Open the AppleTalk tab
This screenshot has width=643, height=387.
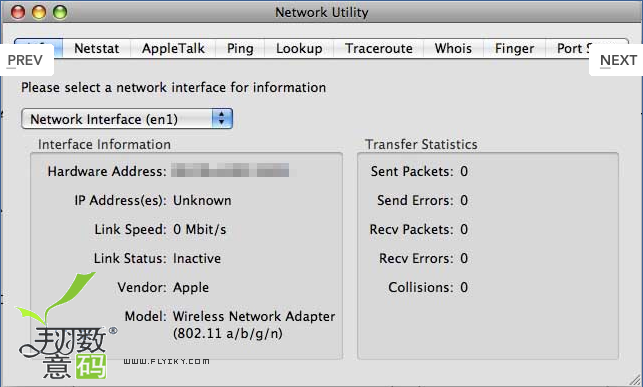pos(173,48)
